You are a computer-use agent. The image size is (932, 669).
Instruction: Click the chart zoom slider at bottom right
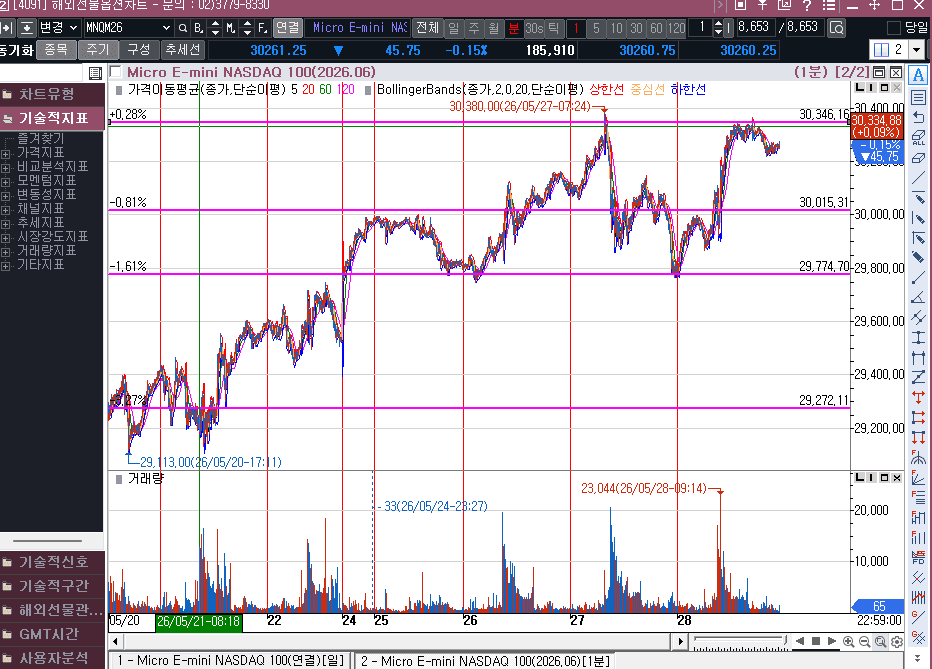pyautogui.click(x=740, y=641)
